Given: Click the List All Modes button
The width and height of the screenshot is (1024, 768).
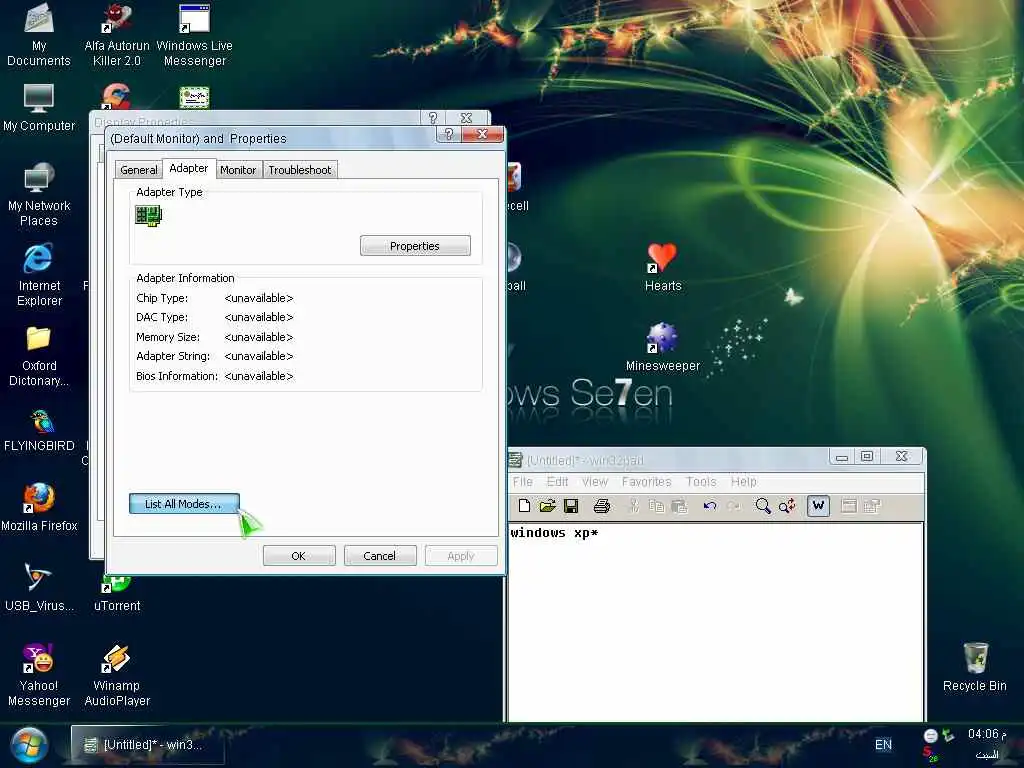Looking at the screenshot, I should (184, 504).
